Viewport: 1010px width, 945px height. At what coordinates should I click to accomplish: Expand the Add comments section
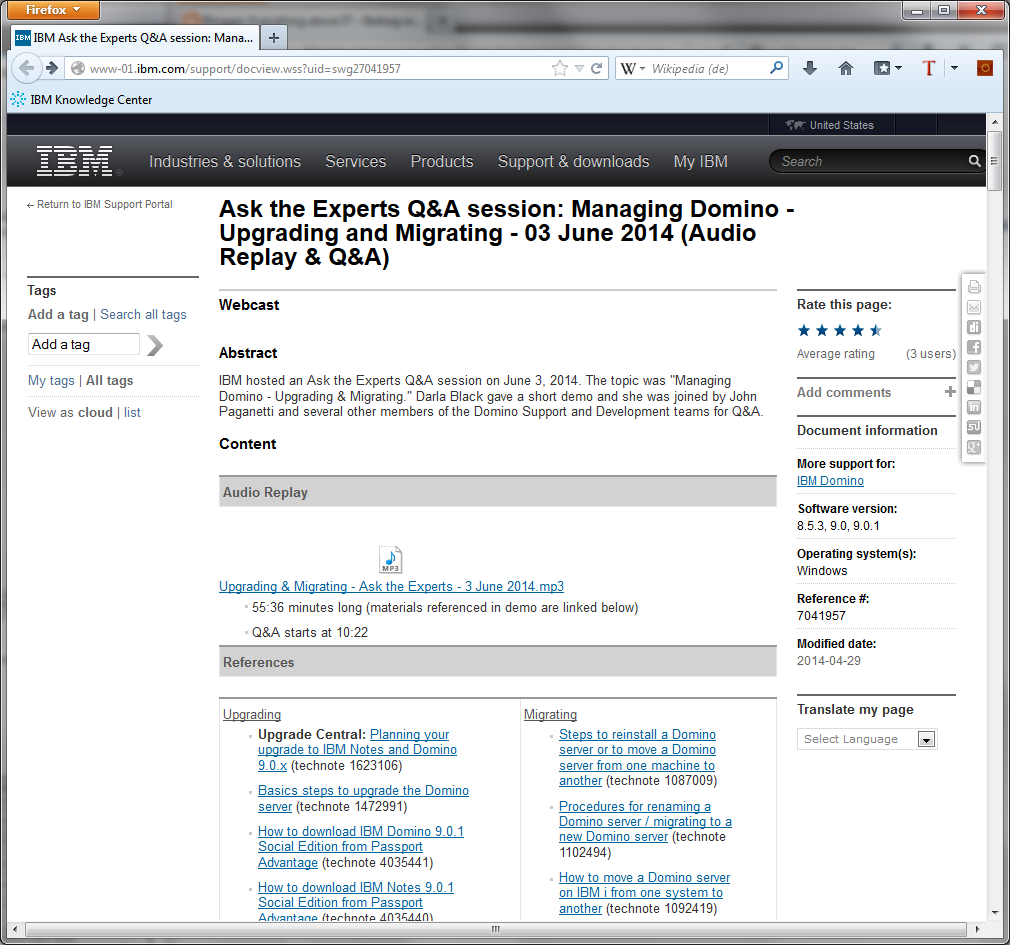949,392
